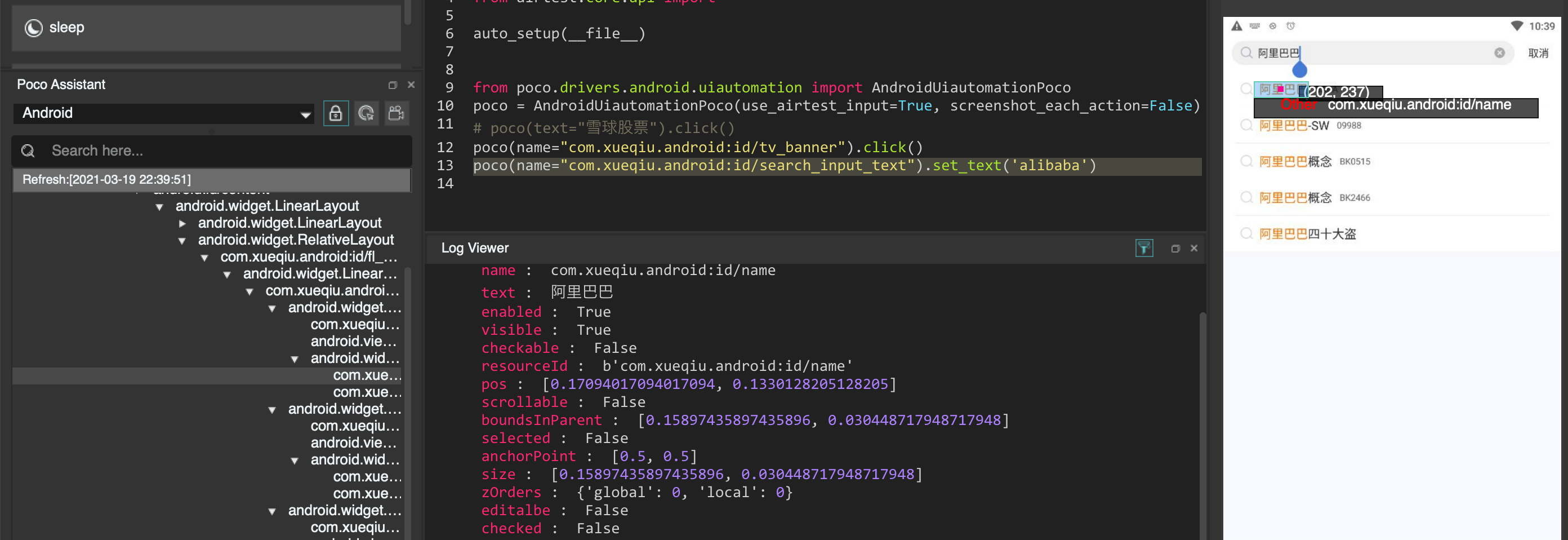Select the android.widget.RelativeLayout tree row
Viewport: 1568px width, 540px height.
tap(296, 240)
